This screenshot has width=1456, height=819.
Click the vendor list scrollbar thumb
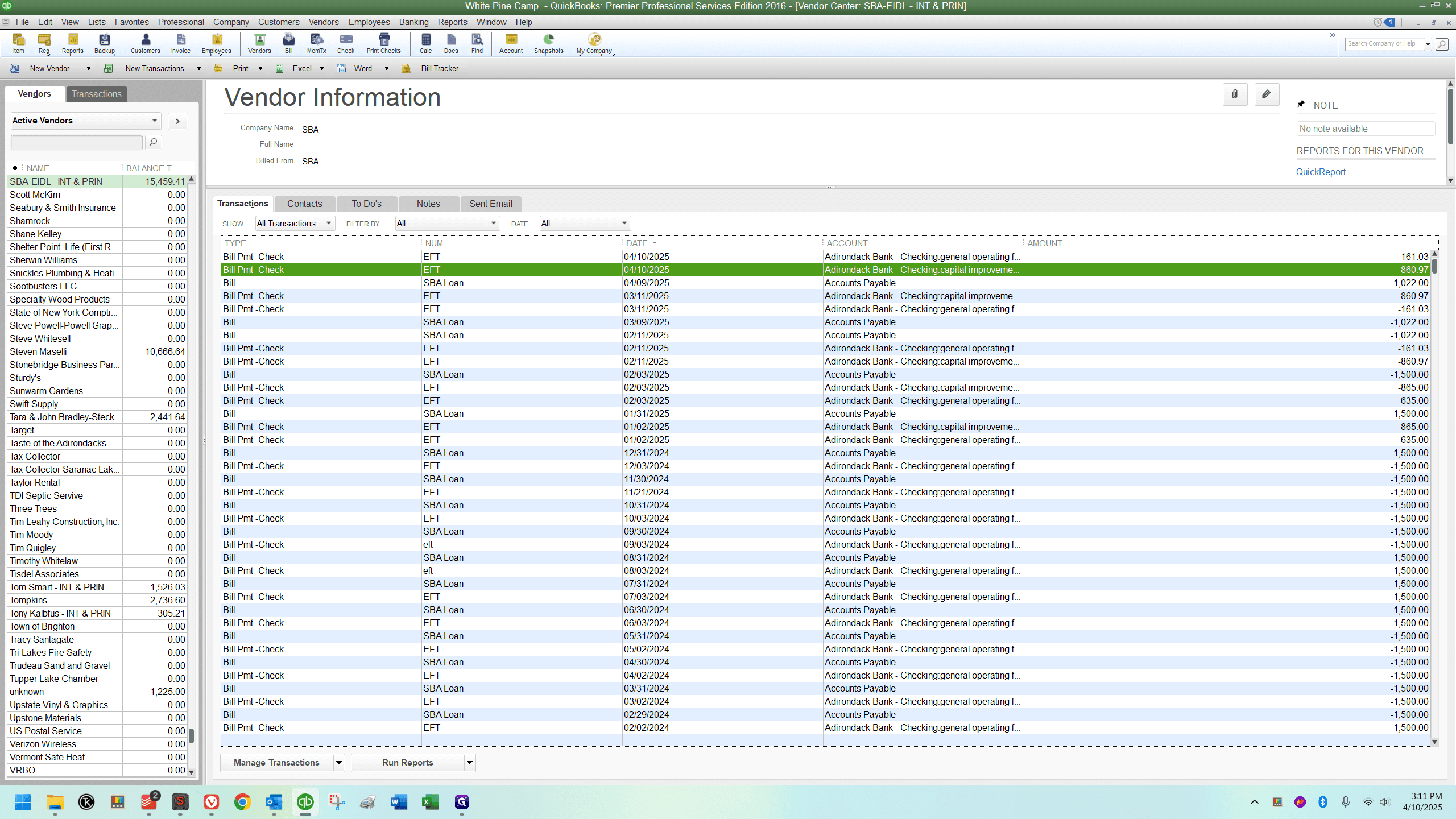(x=192, y=735)
